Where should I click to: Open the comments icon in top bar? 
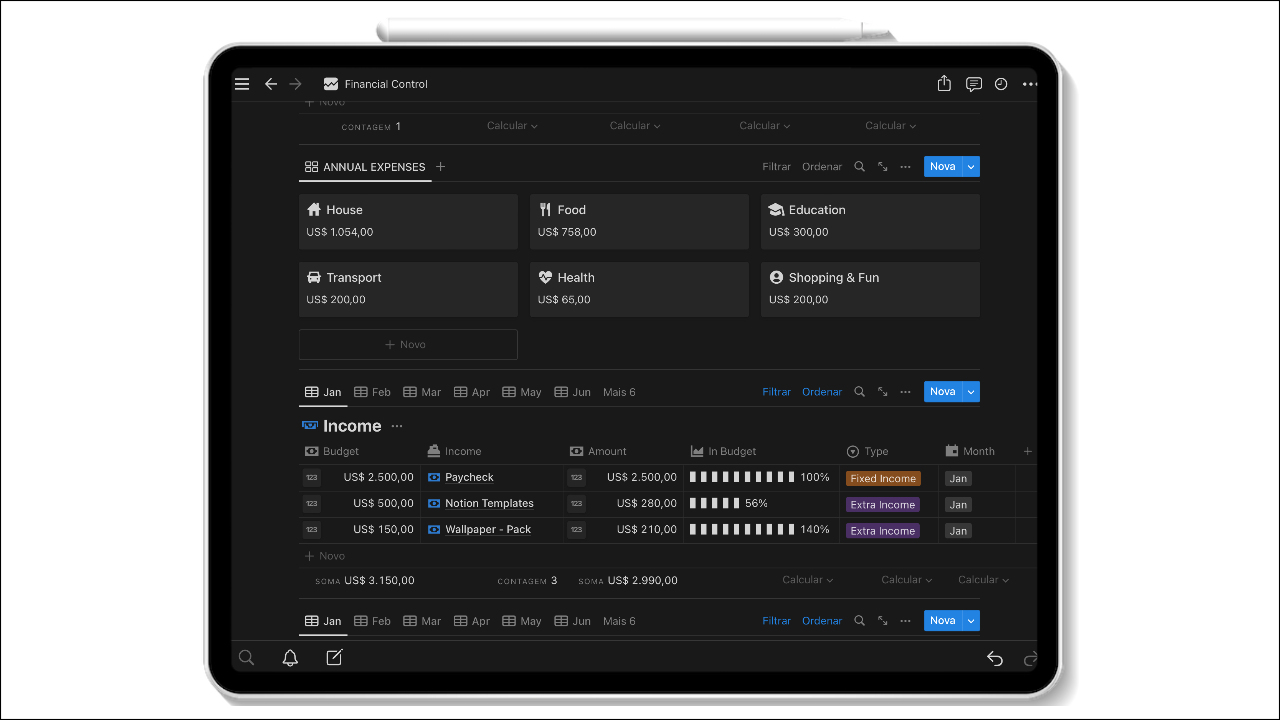[x=973, y=84]
